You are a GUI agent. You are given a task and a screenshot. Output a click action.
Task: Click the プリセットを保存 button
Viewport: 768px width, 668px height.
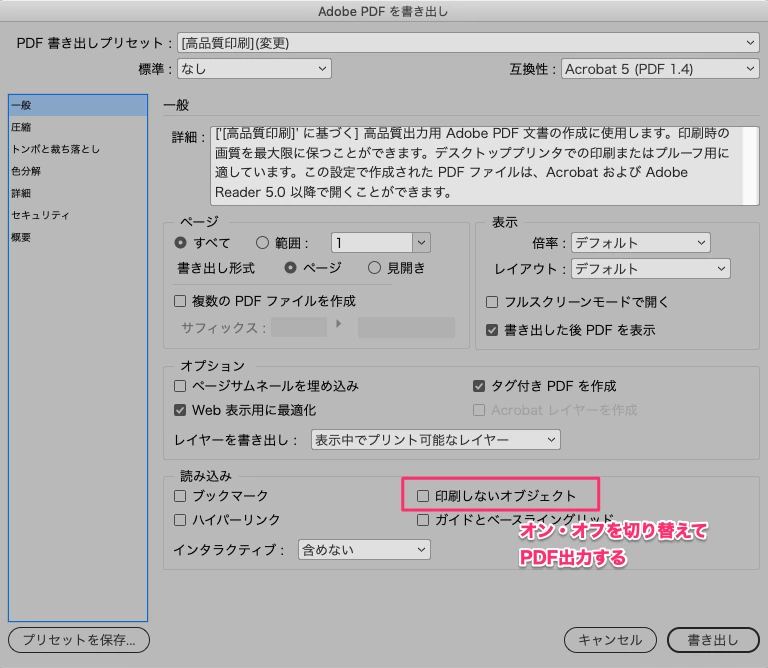[x=79, y=640]
